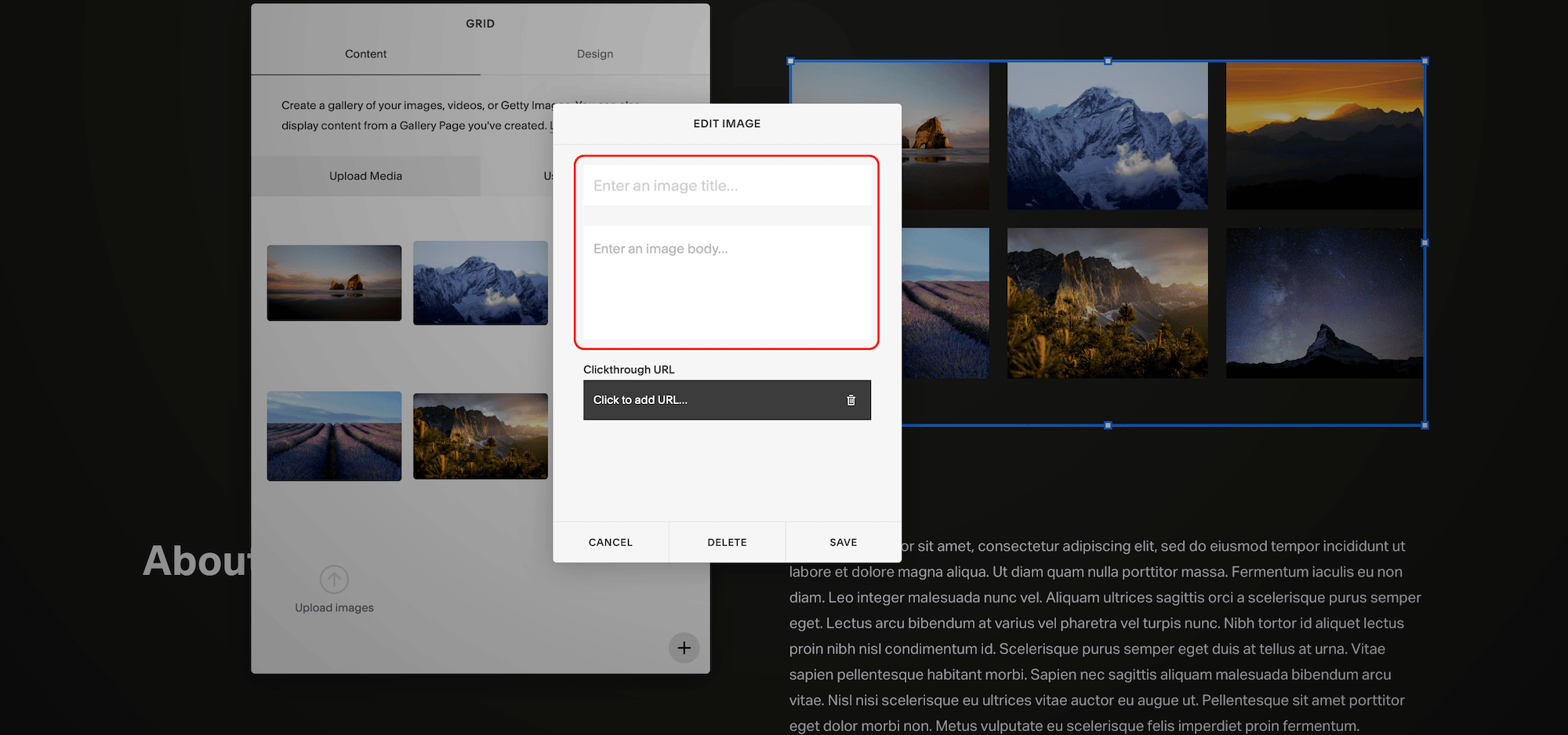Click the Click to add URL field
The width and height of the screenshot is (1568, 735).
point(706,399)
